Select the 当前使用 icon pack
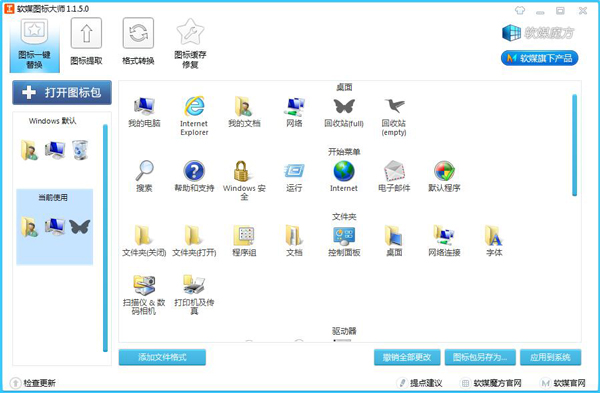Screen dimensions: 600x393 coord(54,227)
